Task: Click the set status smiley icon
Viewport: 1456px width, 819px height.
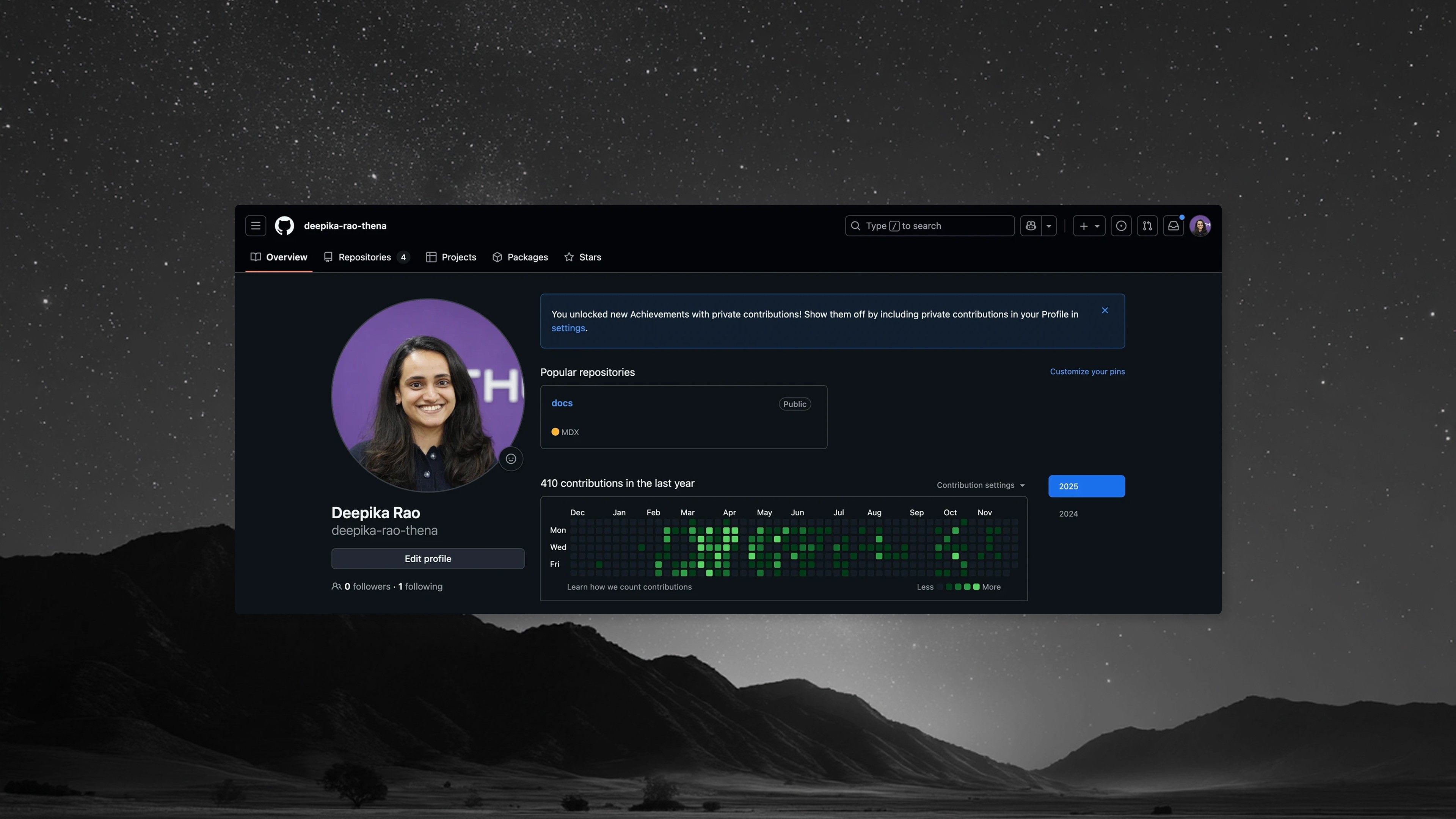Action: (x=510, y=458)
